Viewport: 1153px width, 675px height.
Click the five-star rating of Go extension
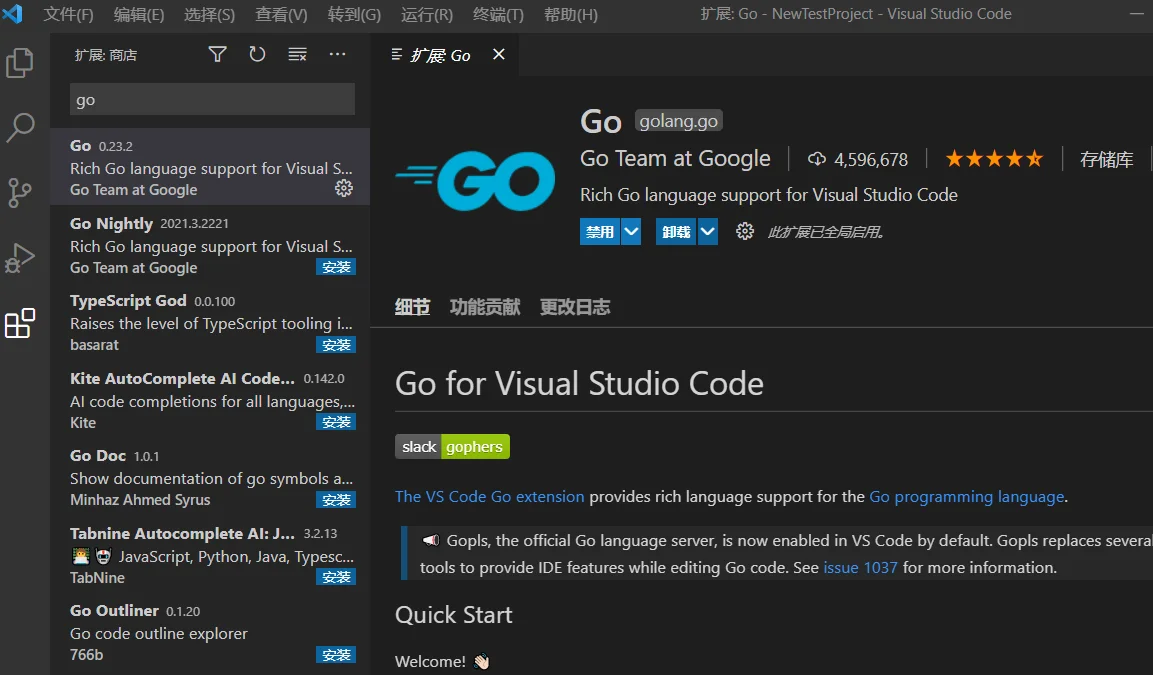(x=994, y=159)
